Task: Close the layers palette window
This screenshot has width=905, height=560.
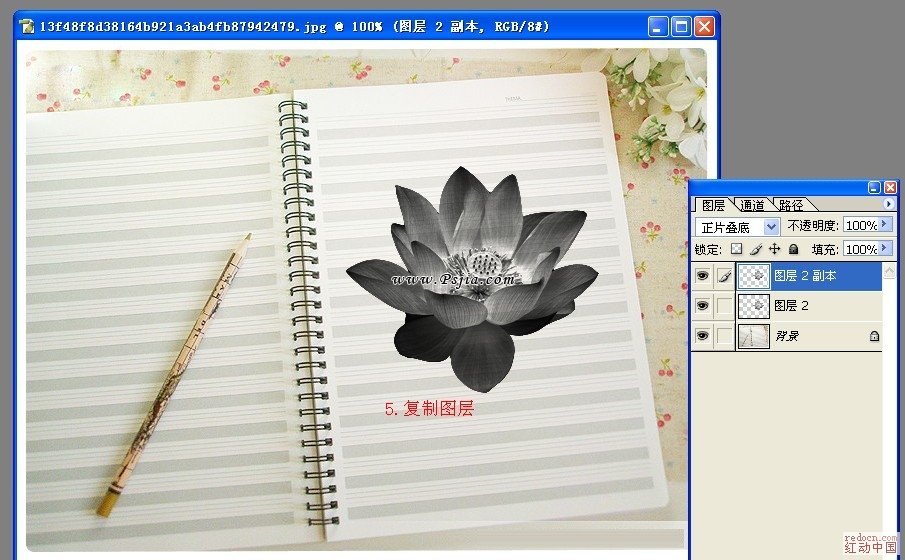Action: click(x=890, y=187)
